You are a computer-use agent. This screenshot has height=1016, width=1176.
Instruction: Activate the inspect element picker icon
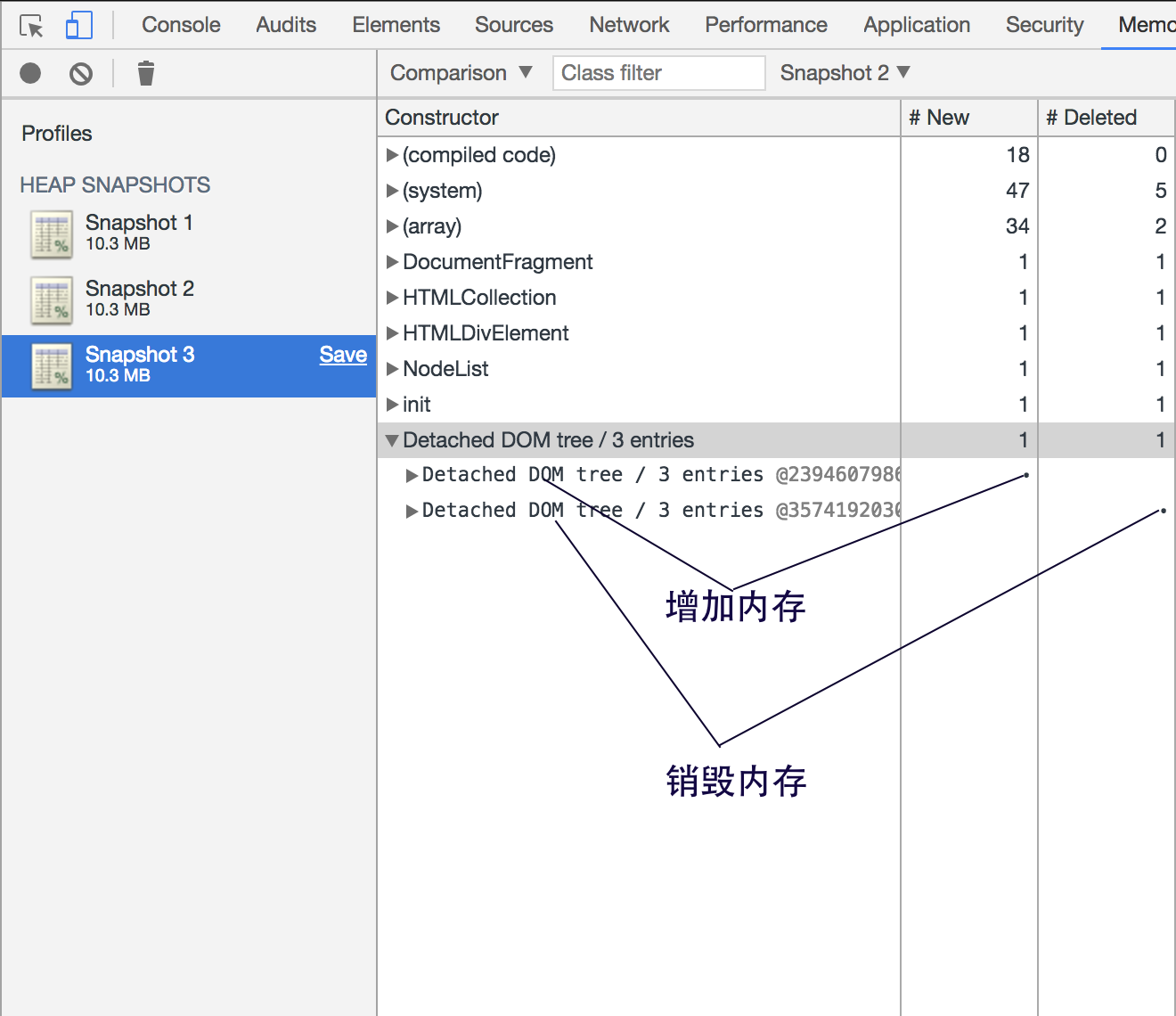point(31,26)
